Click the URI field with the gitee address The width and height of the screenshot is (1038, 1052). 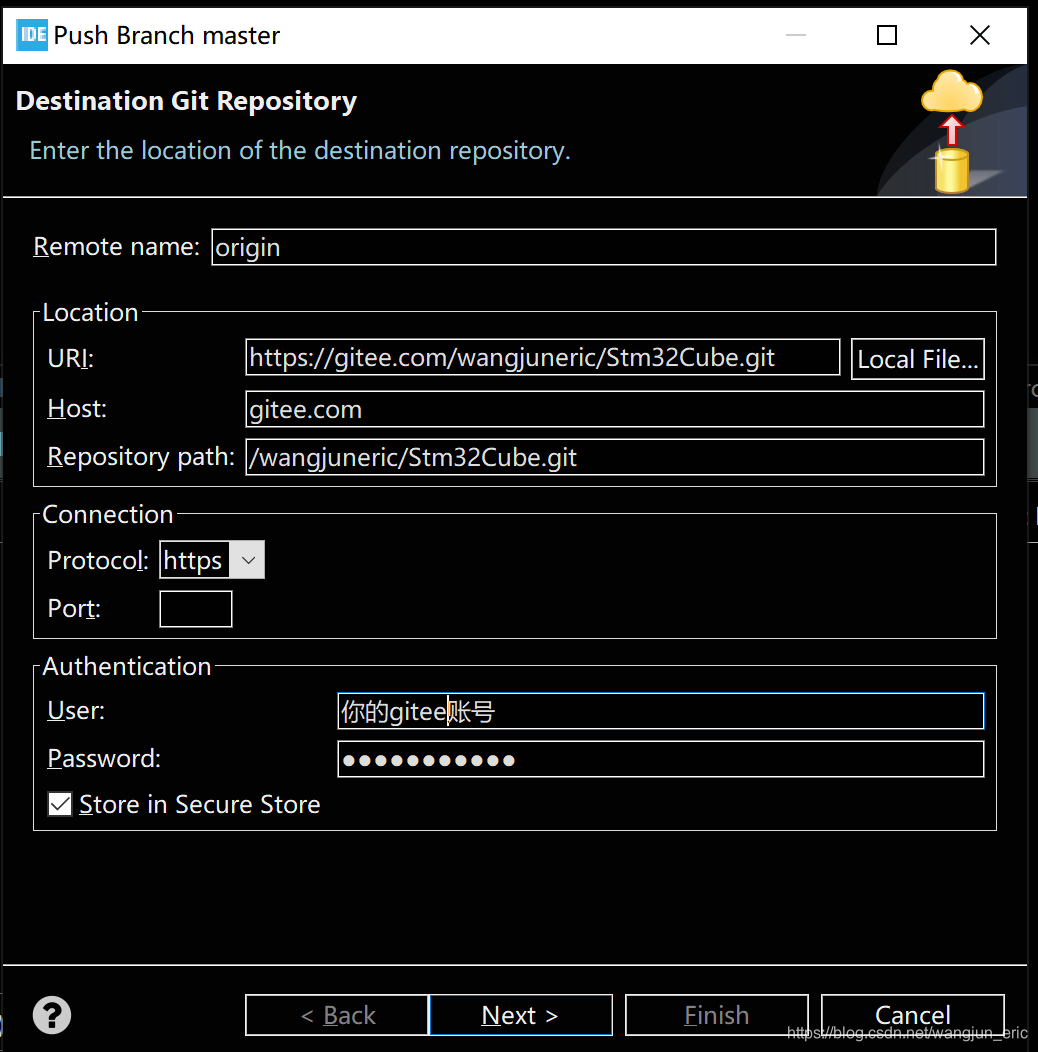(x=542, y=358)
